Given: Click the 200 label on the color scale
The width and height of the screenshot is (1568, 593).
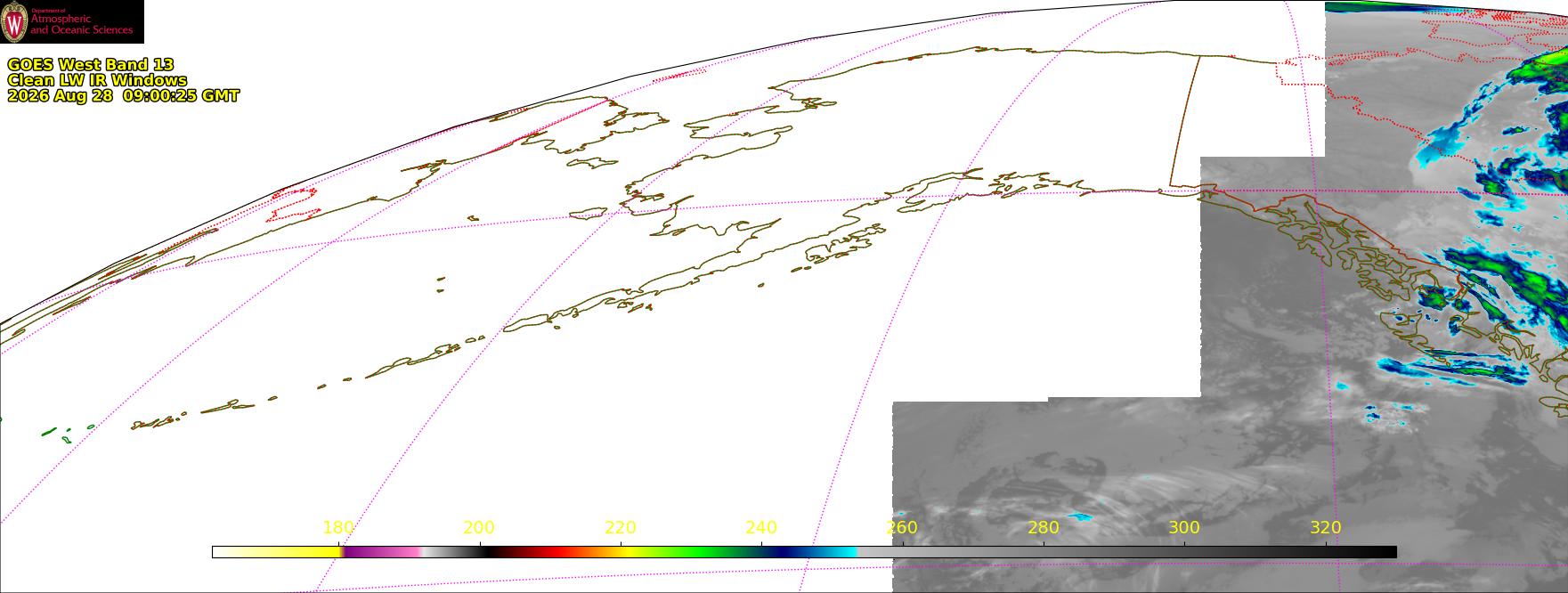Looking at the screenshot, I should coord(479,527).
